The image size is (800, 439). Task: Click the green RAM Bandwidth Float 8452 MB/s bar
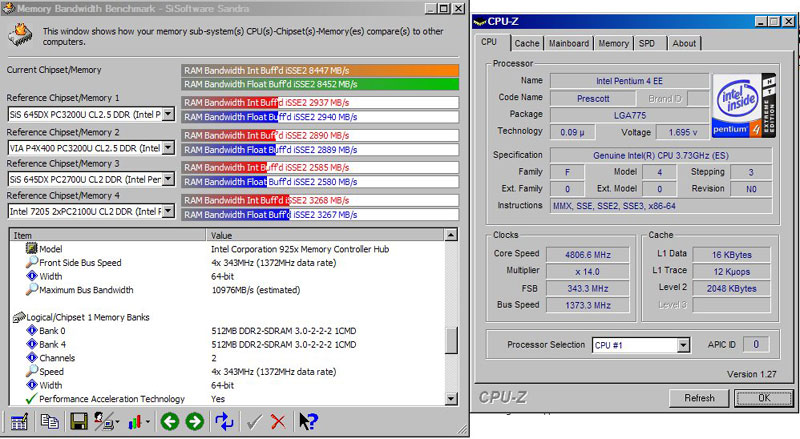pyautogui.click(x=320, y=84)
